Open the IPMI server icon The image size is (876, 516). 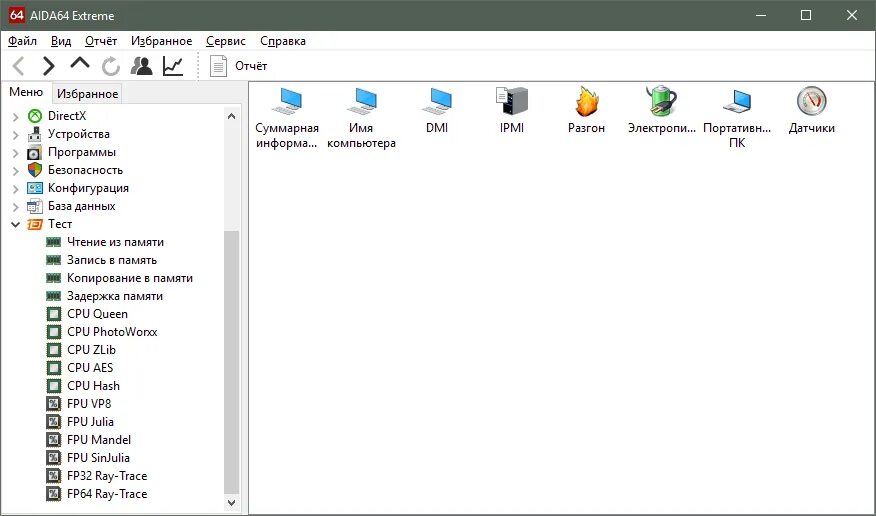pos(512,111)
